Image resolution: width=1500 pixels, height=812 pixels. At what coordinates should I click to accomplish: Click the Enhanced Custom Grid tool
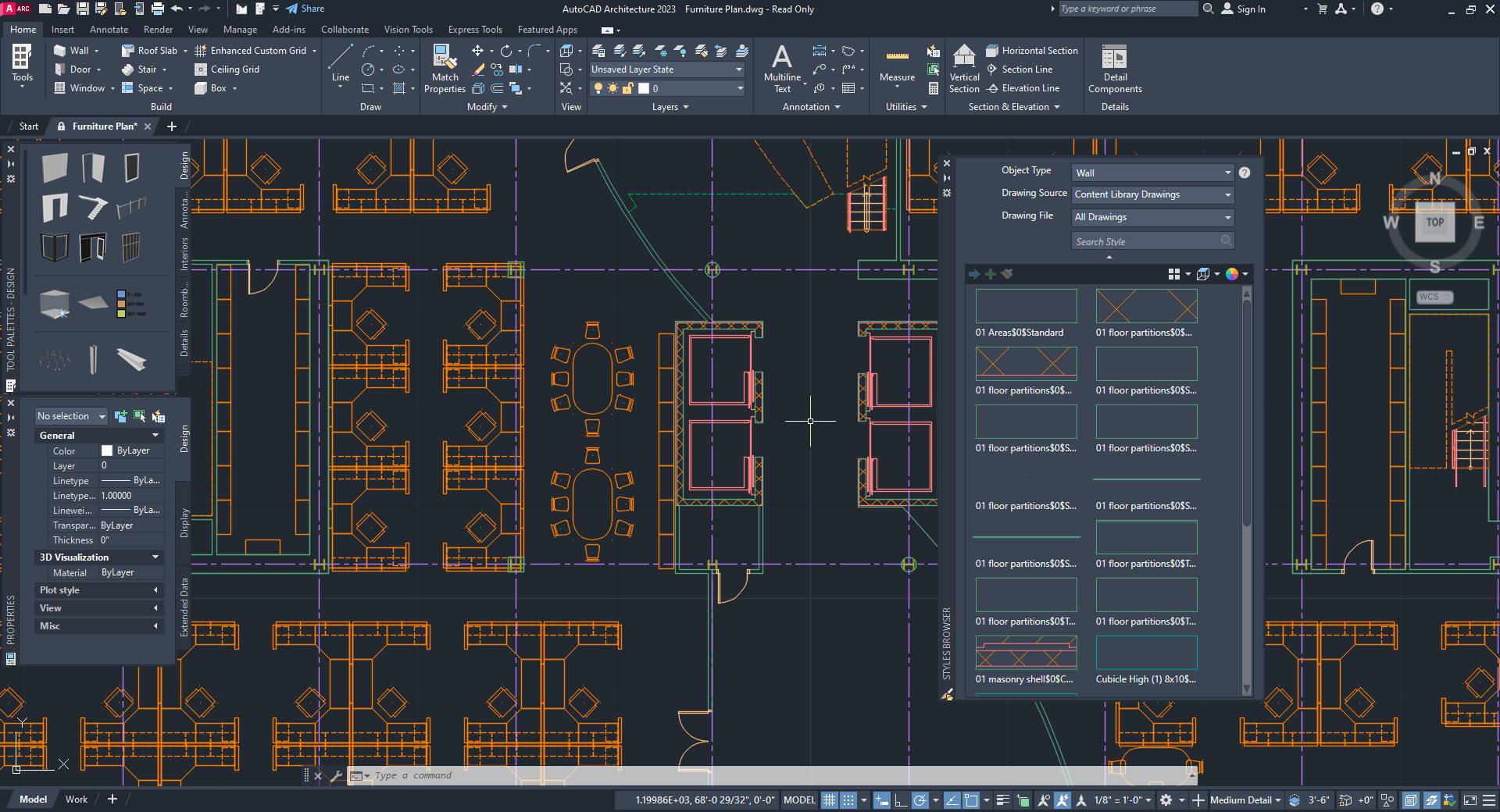[251, 51]
